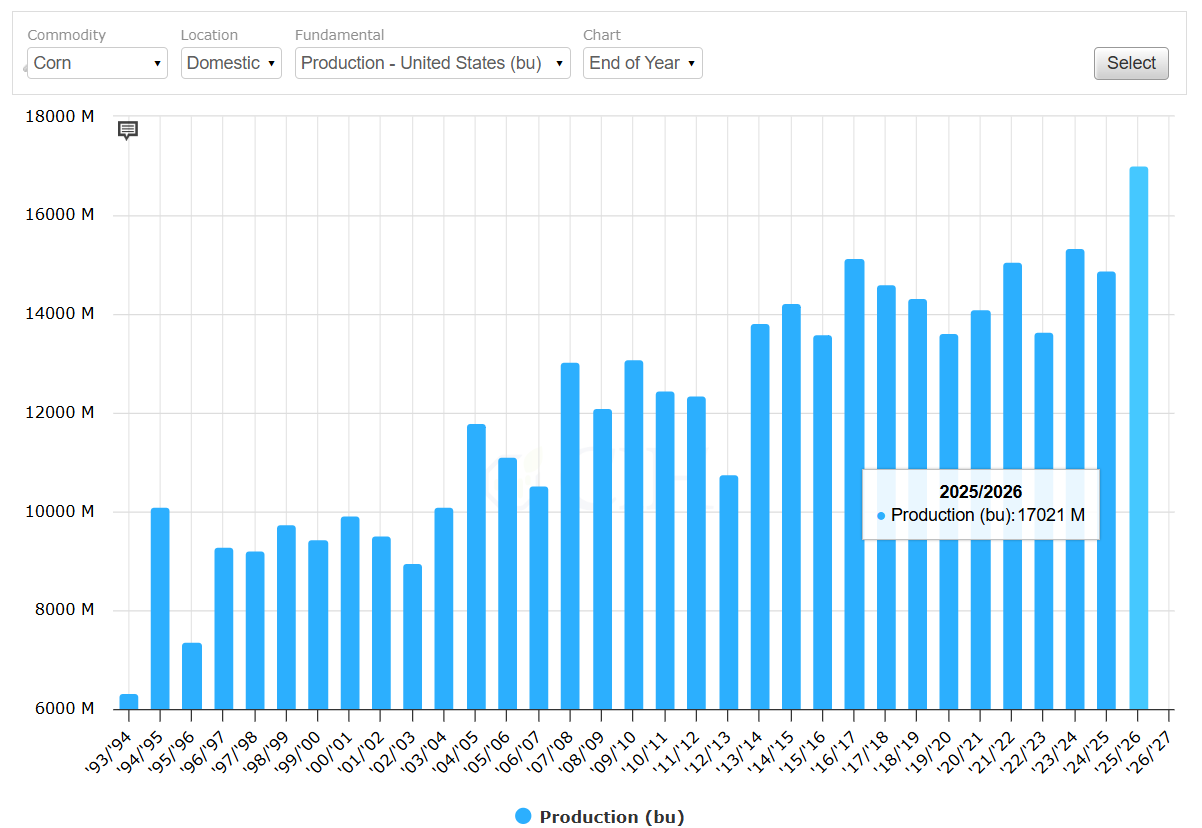Toggle the Production (bu) legend item

click(x=611, y=817)
